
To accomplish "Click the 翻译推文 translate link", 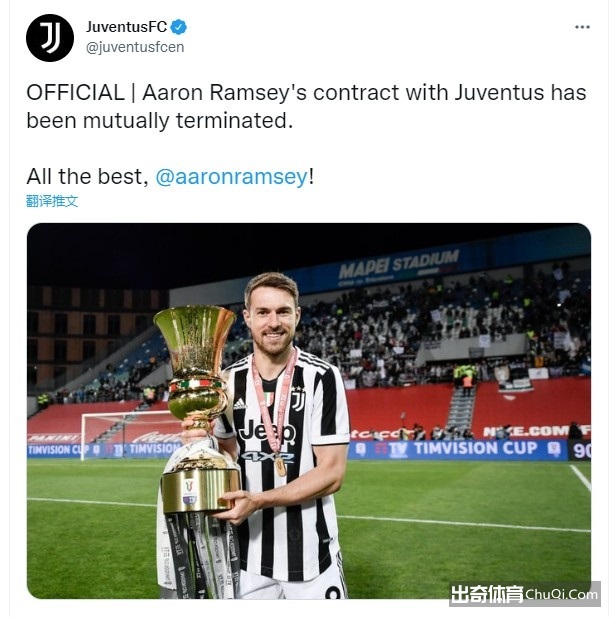I will tap(52, 201).
